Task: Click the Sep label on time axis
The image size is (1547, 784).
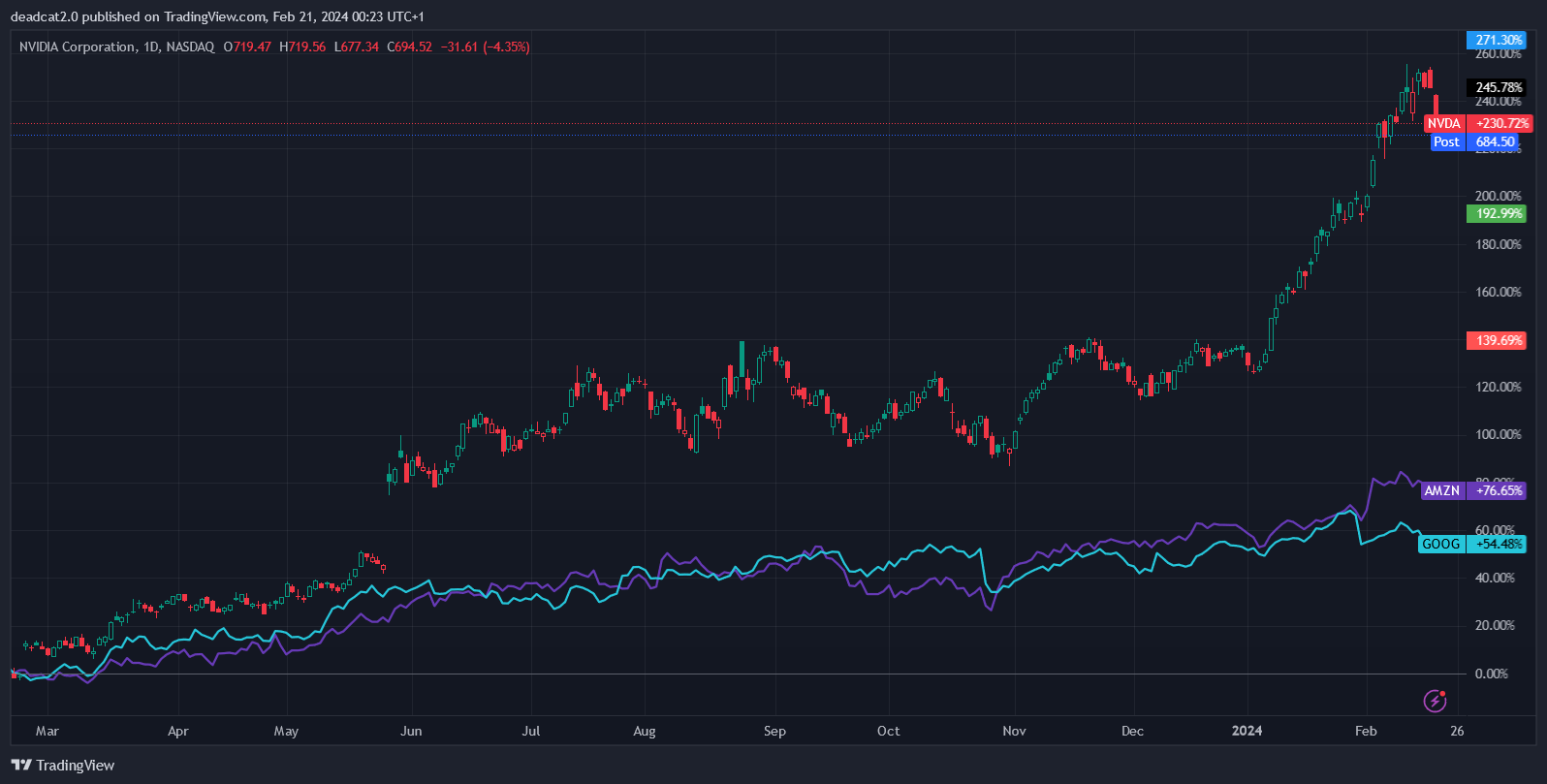Action: (x=774, y=731)
